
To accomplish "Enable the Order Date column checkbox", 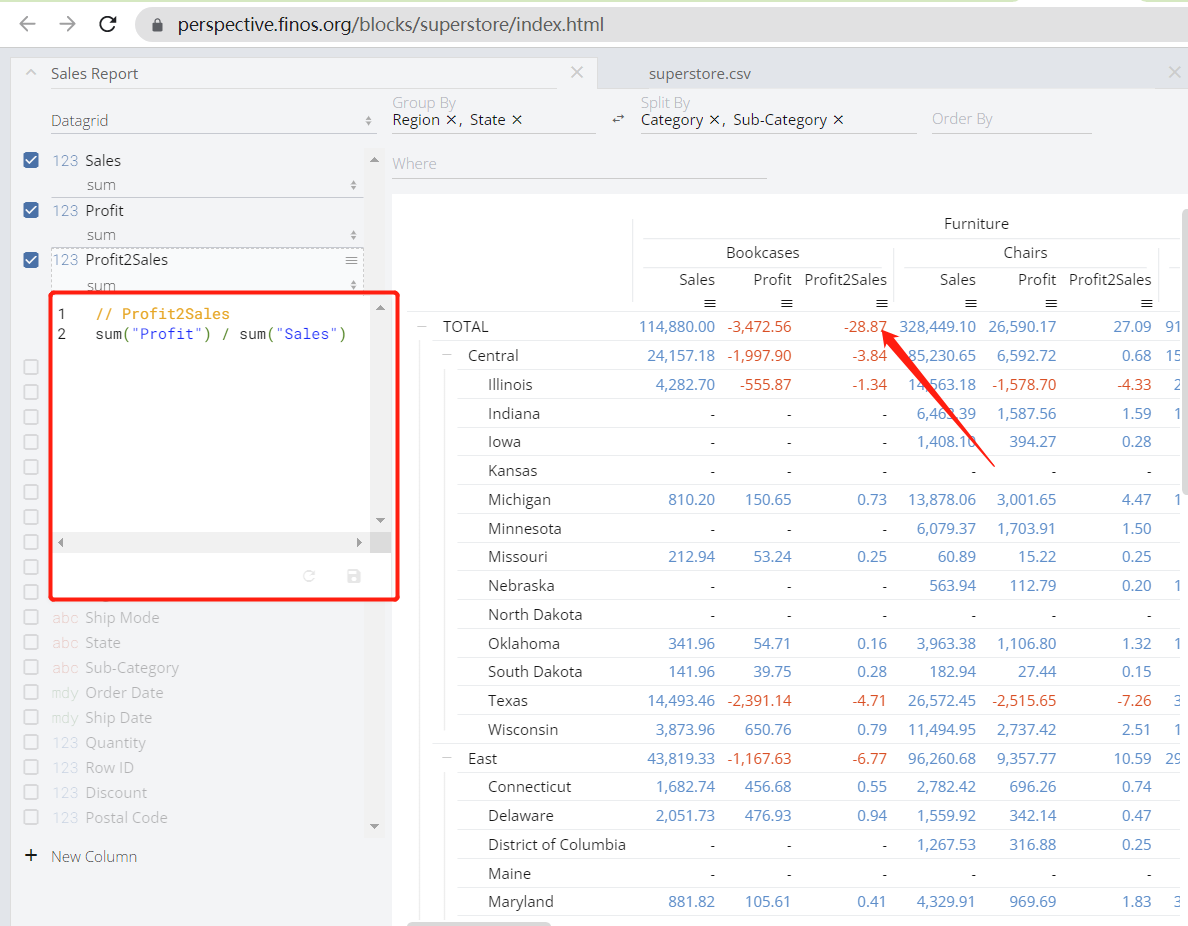I will coord(31,692).
